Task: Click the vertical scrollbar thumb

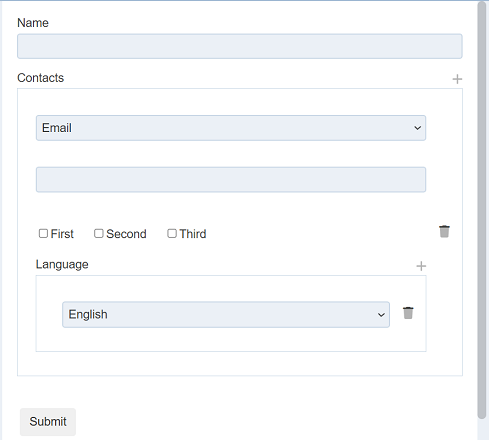Action: 481,210
